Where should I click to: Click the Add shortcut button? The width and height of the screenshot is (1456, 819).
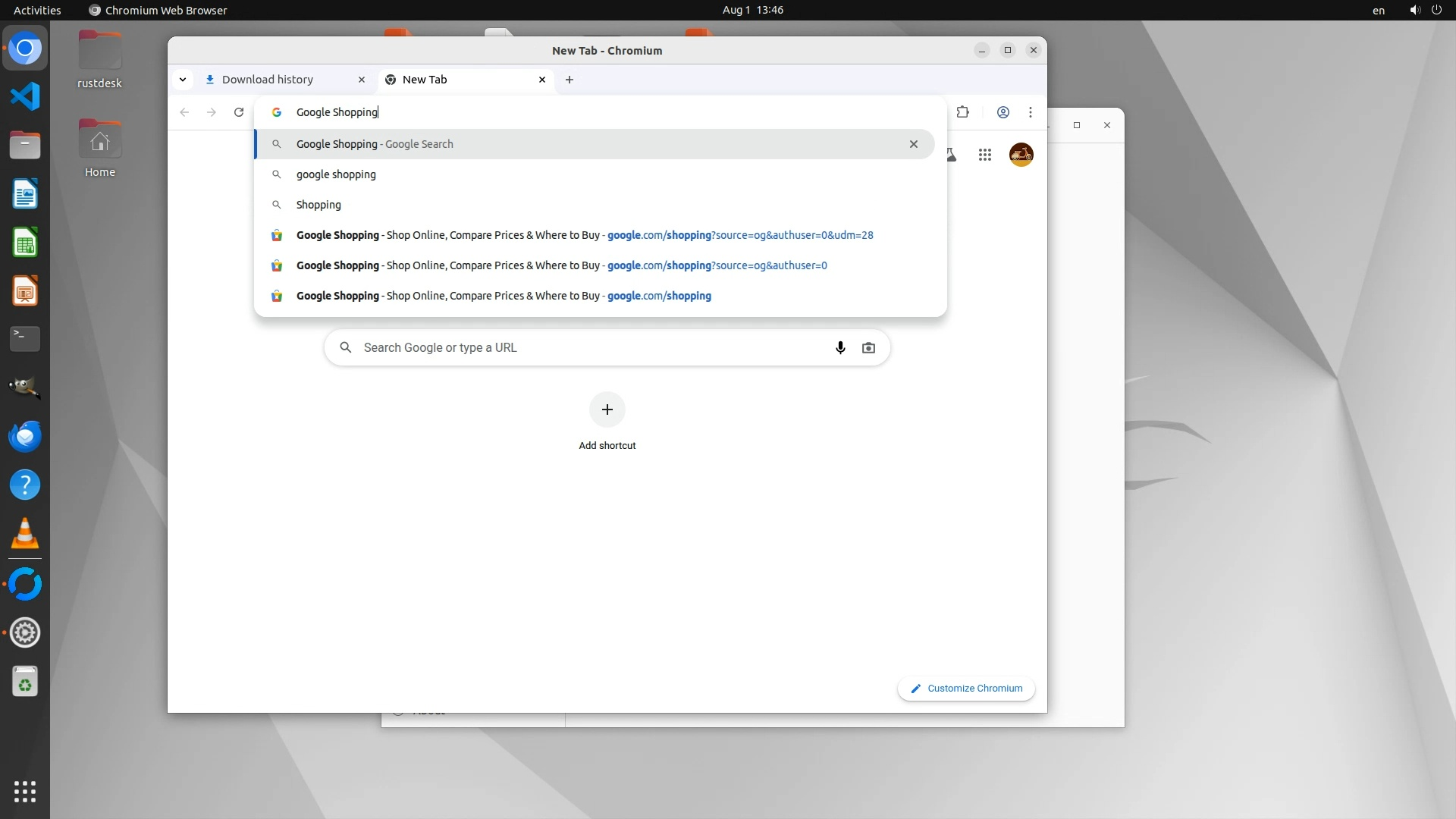click(607, 410)
